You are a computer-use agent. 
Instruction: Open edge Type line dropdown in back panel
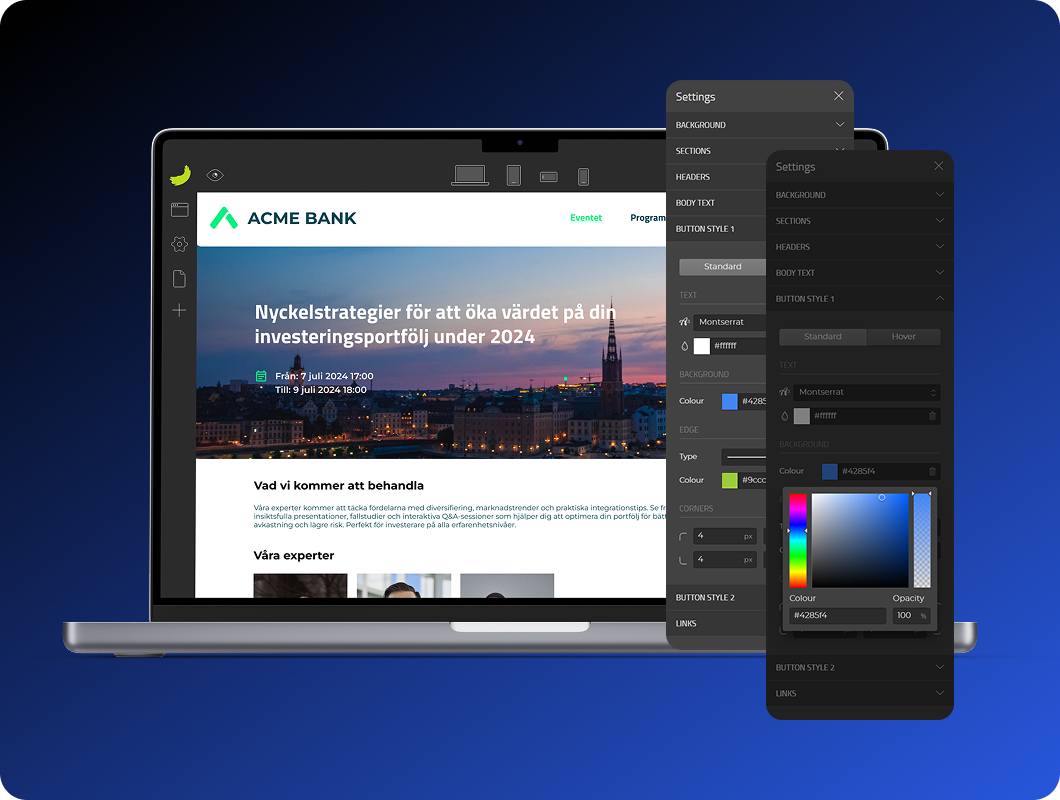pyautogui.click(x=744, y=457)
